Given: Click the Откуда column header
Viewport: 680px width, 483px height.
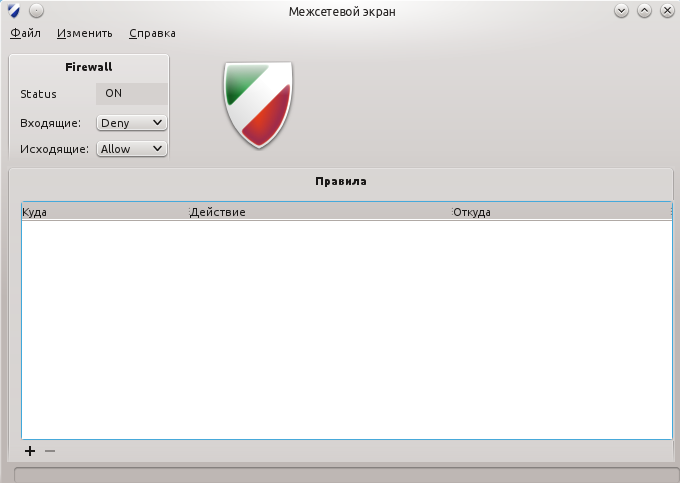Looking at the screenshot, I should pyautogui.click(x=562, y=212).
